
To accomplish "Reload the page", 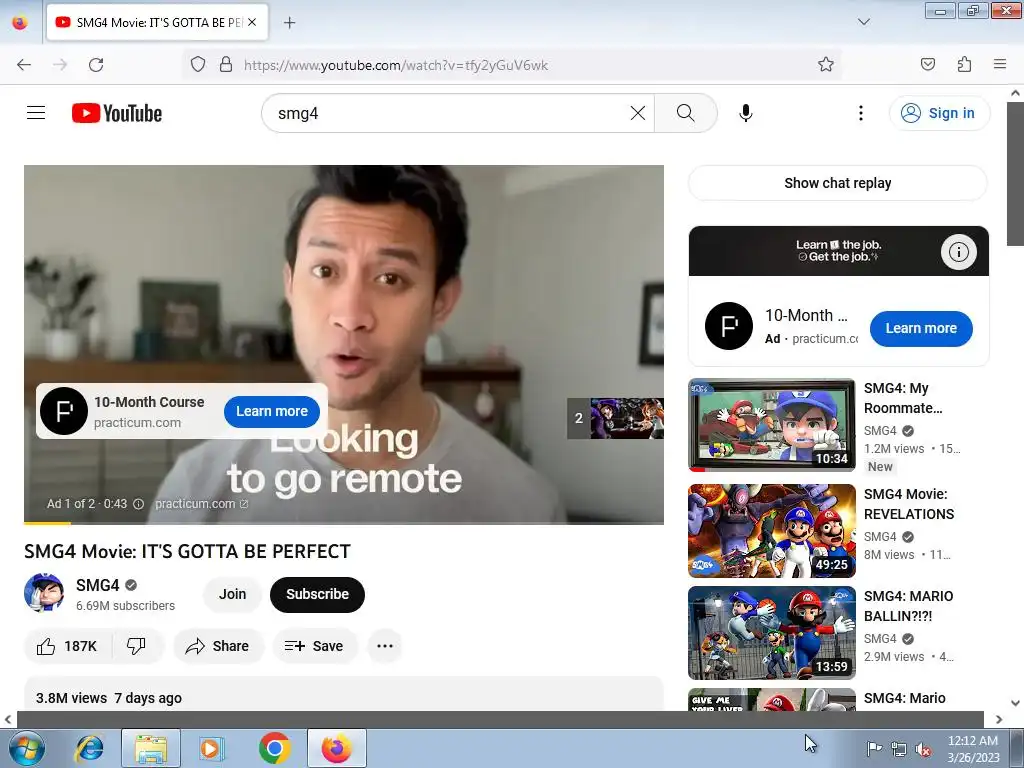I will click(96, 65).
